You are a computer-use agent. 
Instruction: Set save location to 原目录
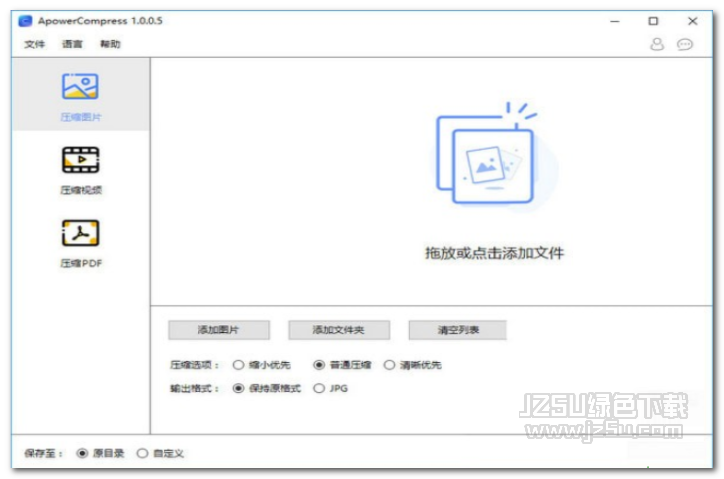tap(100, 453)
